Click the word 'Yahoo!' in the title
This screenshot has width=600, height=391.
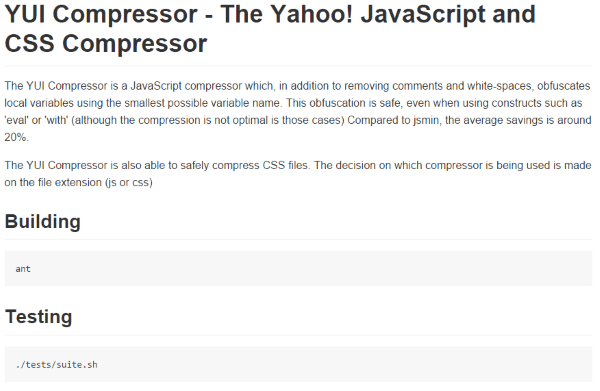coord(311,15)
